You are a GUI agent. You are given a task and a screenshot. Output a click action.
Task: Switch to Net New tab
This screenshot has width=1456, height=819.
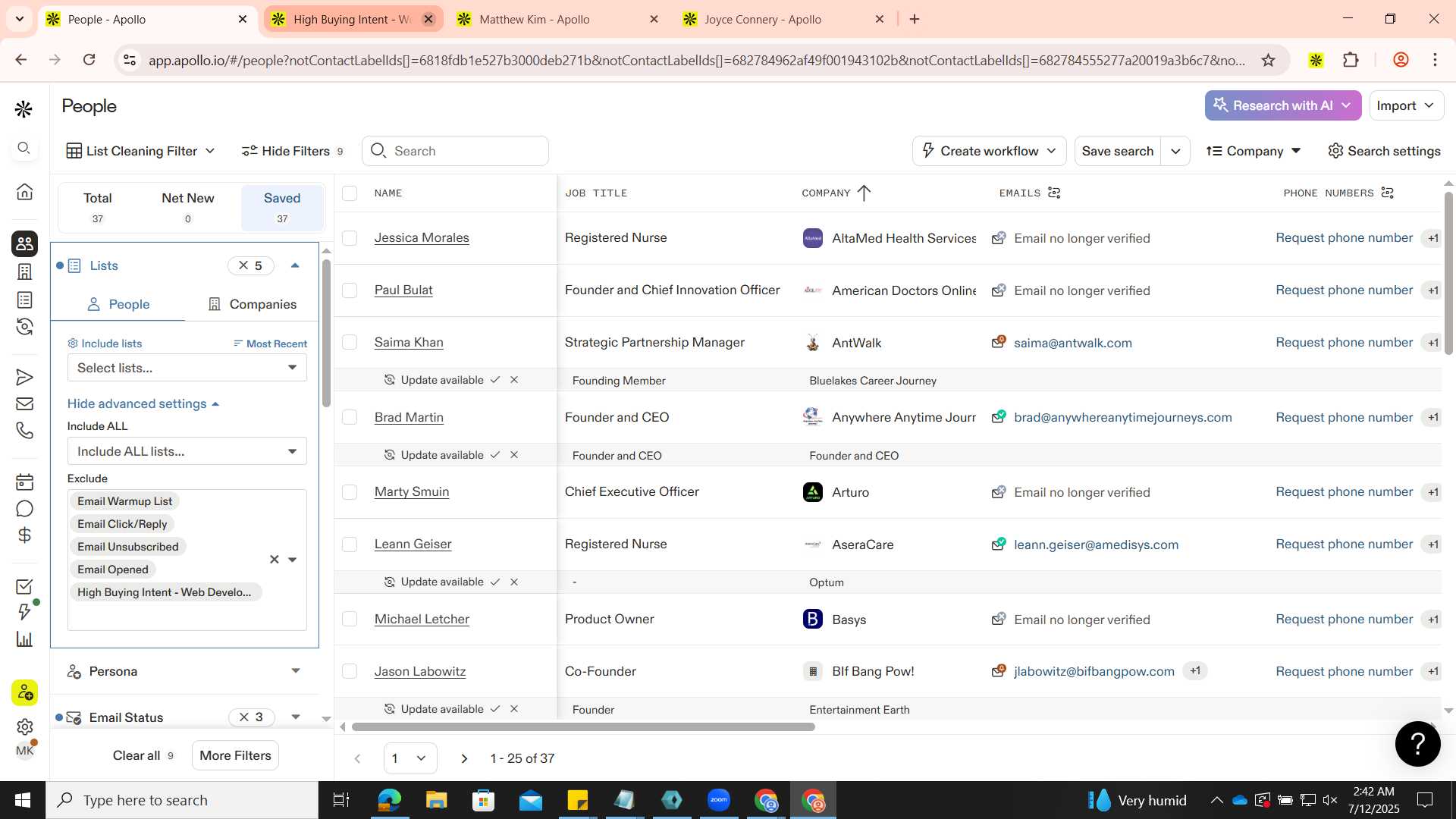188,207
